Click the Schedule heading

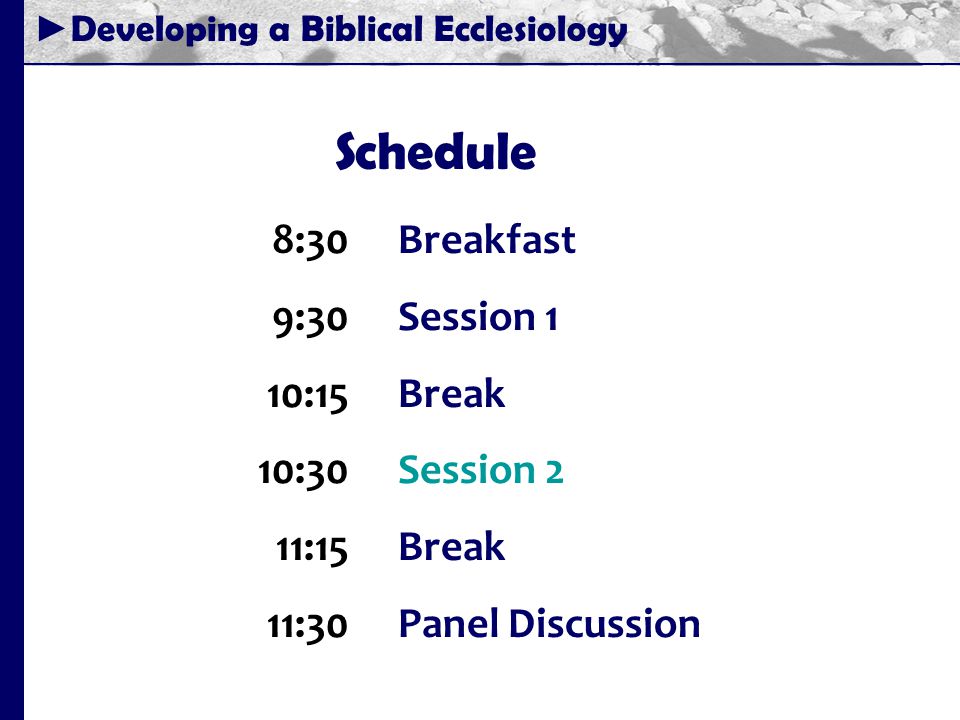(435, 151)
